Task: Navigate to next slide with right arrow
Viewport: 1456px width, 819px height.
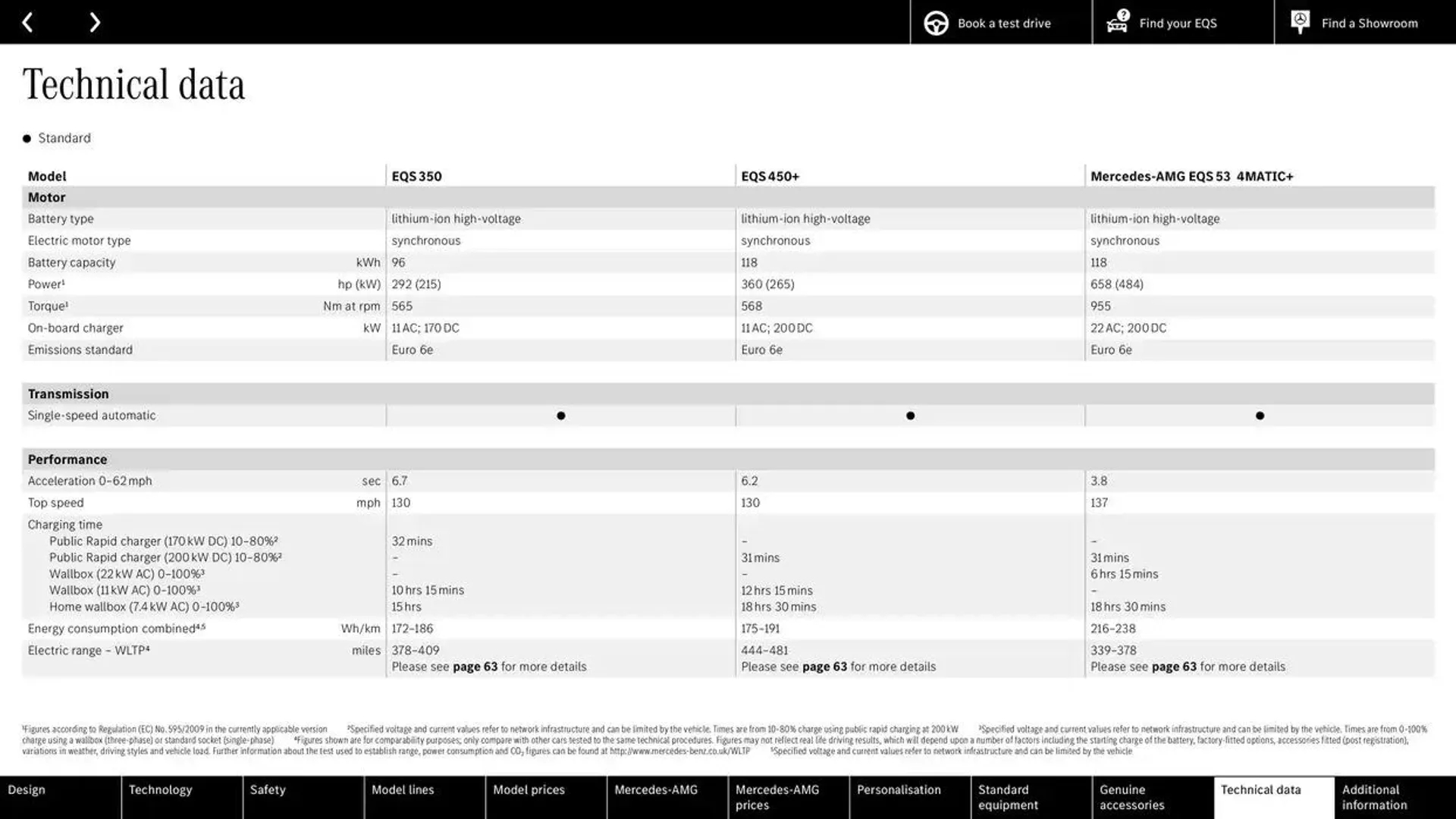Action: click(x=94, y=22)
